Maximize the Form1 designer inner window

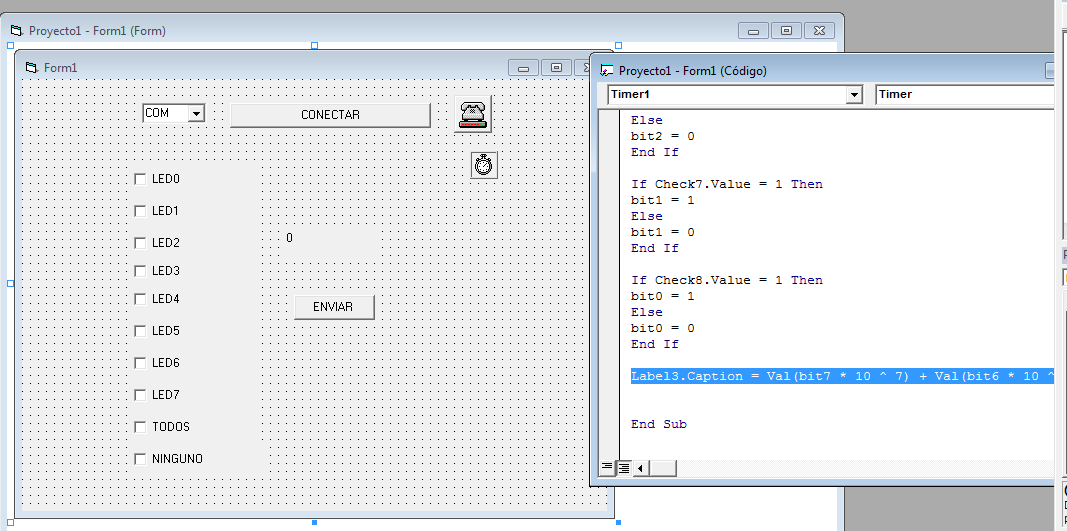(557, 67)
